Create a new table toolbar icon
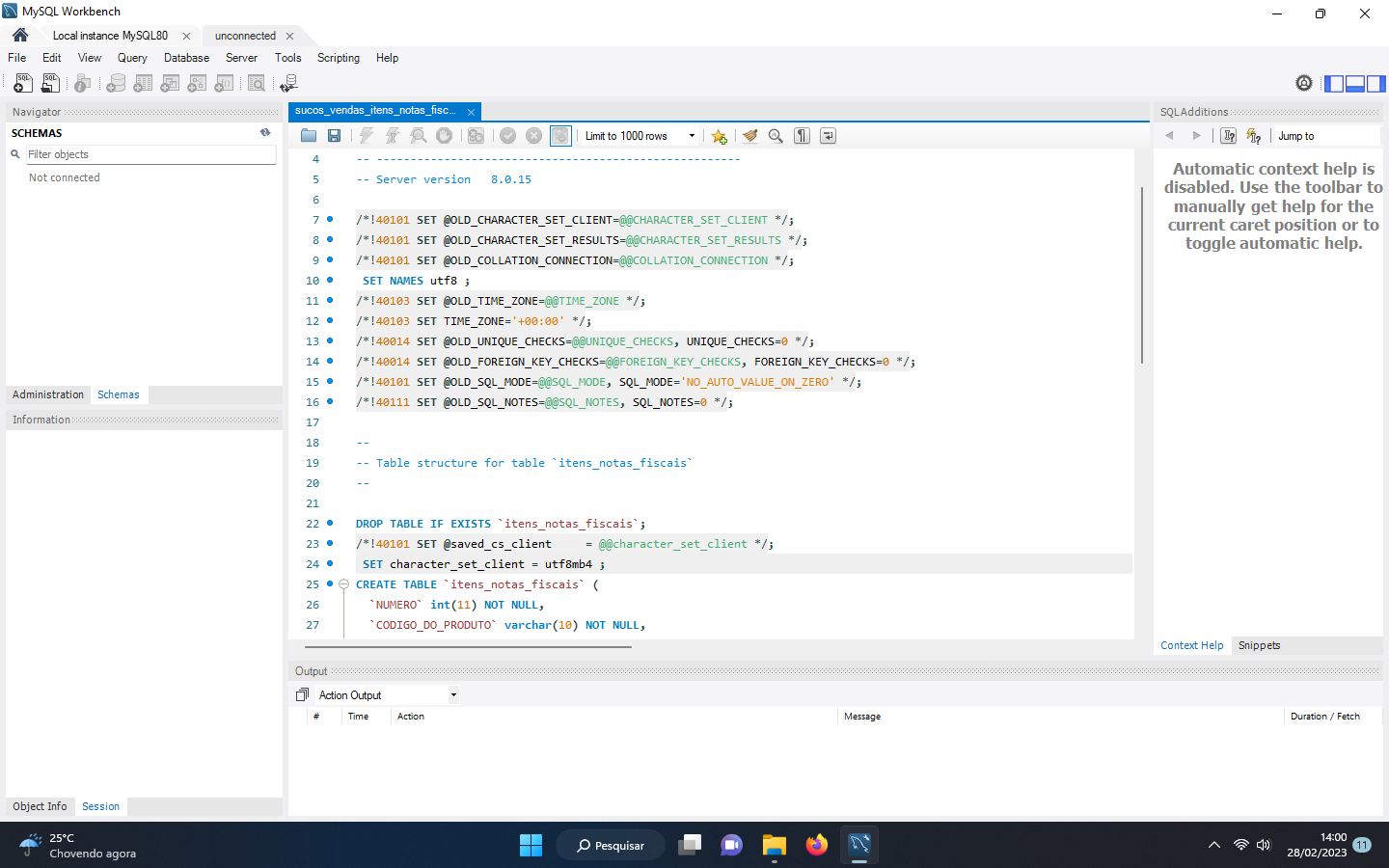 click(x=143, y=84)
